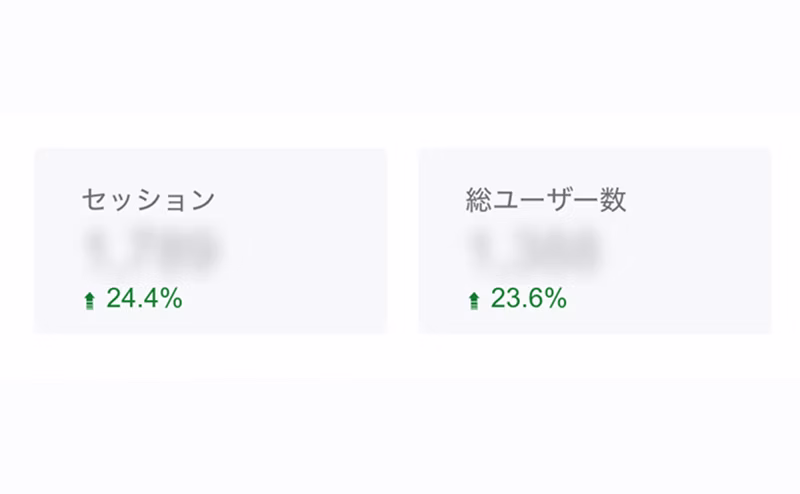The image size is (800, 494).
Task: Click the white area below the 総ユーザー数 card
Action: (x=595, y=410)
